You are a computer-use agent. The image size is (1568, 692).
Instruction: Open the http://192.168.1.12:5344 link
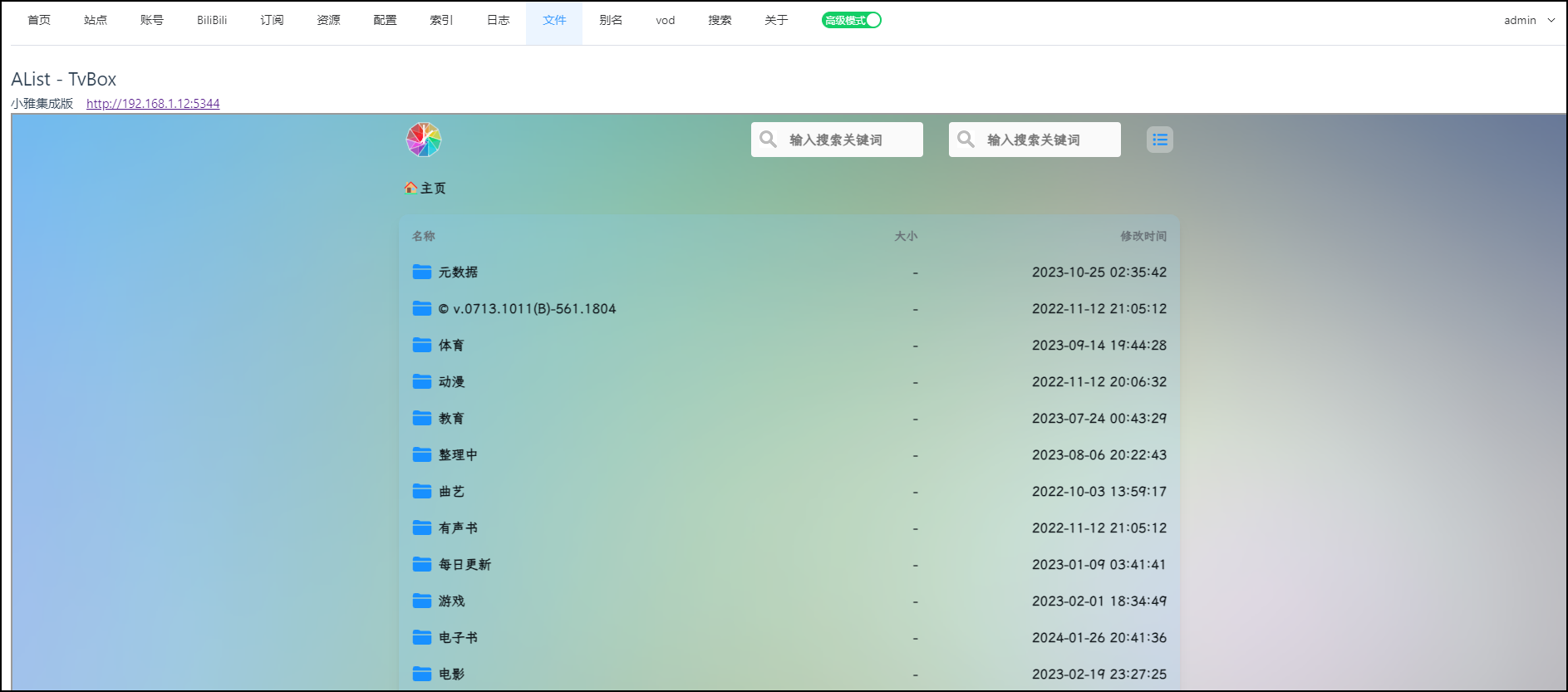[x=153, y=103]
